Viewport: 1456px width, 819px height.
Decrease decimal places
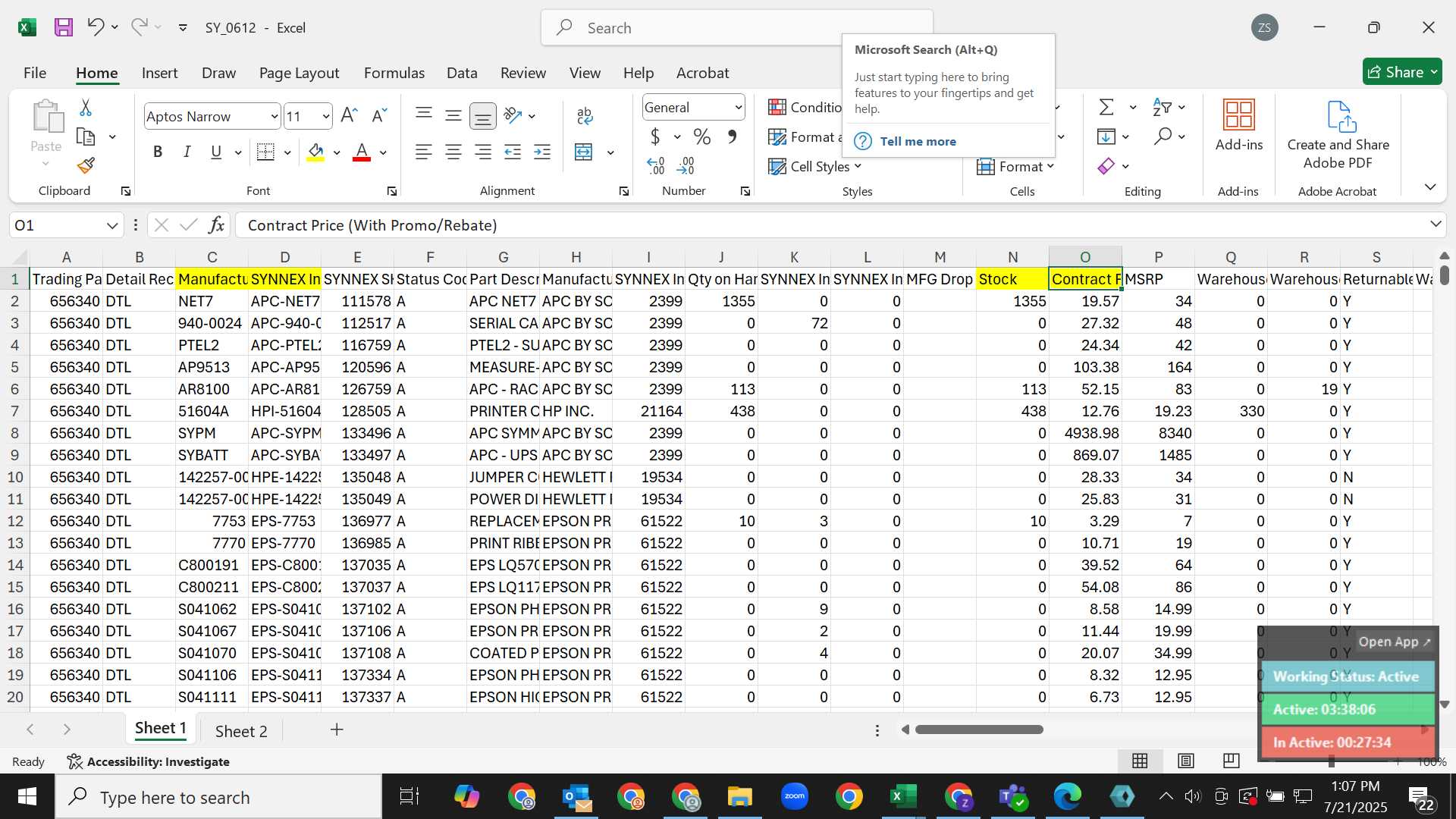[686, 165]
